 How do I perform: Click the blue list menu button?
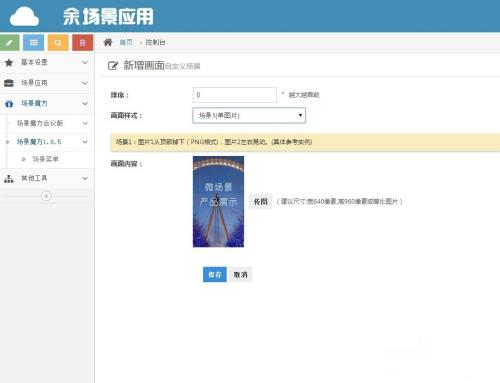point(34,42)
